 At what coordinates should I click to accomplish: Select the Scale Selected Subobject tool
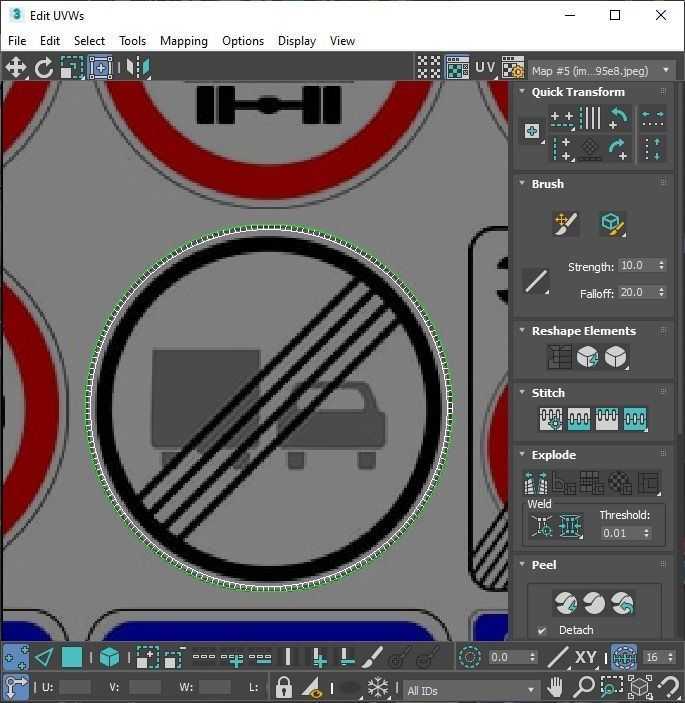coord(72,68)
